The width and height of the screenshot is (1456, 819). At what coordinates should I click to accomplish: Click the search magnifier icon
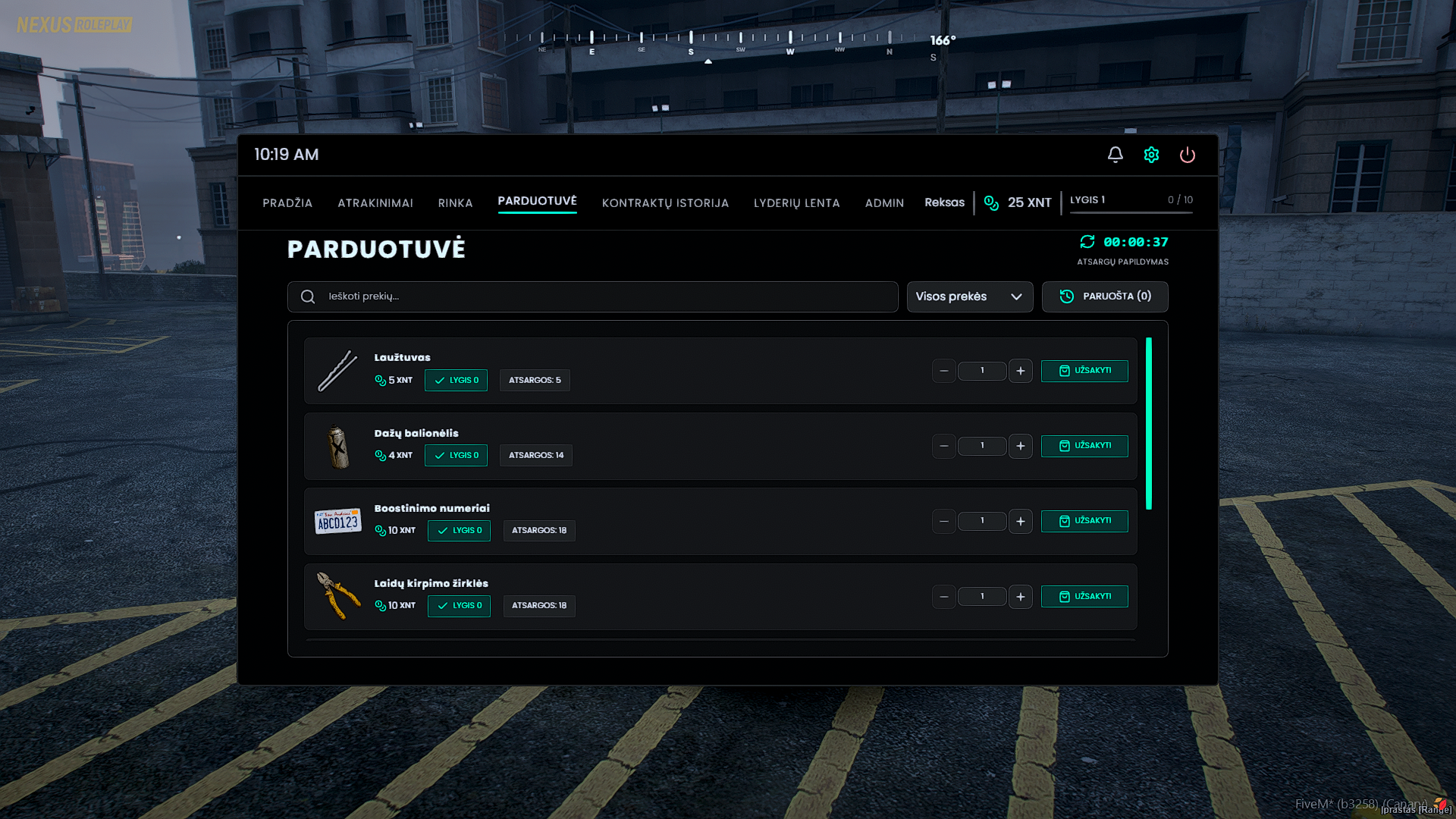[x=308, y=297]
